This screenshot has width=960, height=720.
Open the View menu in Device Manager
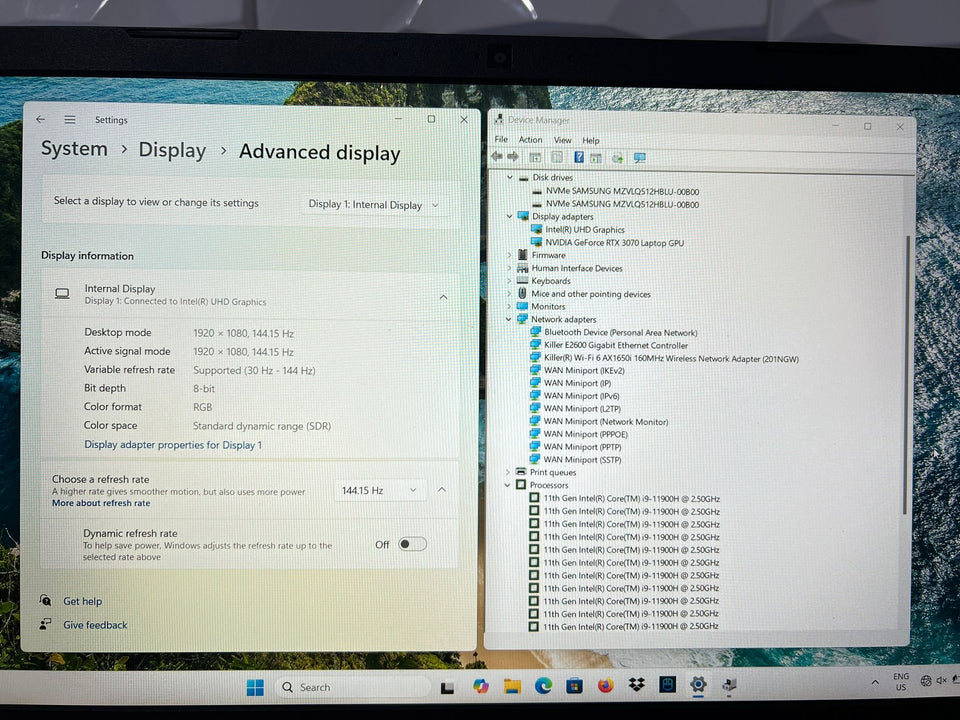click(x=562, y=140)
